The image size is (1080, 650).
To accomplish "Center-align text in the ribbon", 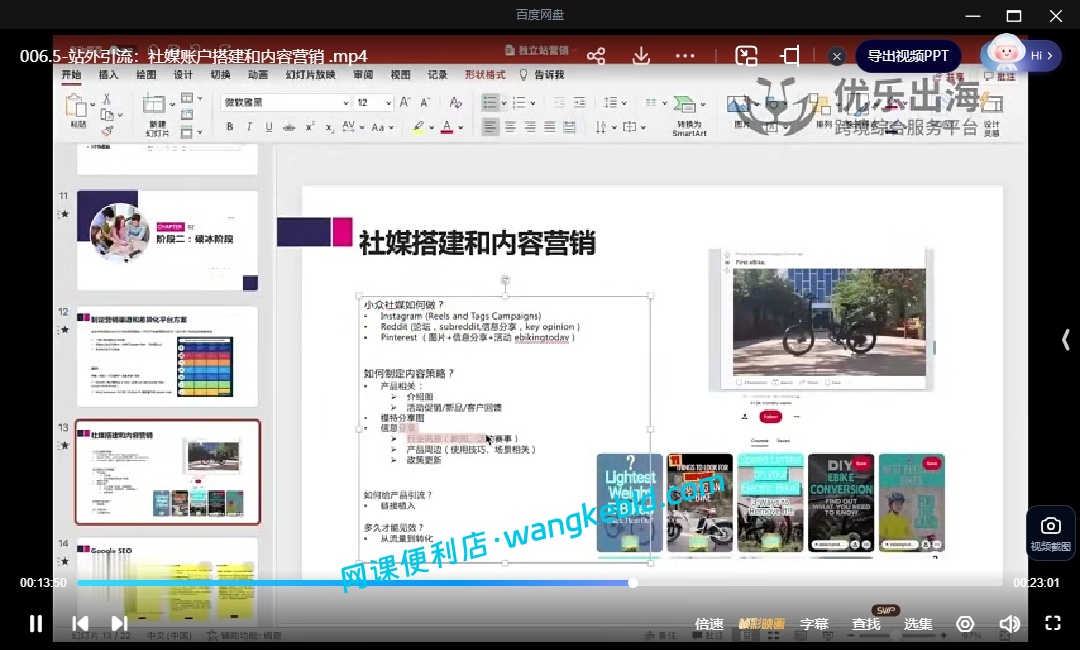I will pyautogui.click(x=510, y=127).
